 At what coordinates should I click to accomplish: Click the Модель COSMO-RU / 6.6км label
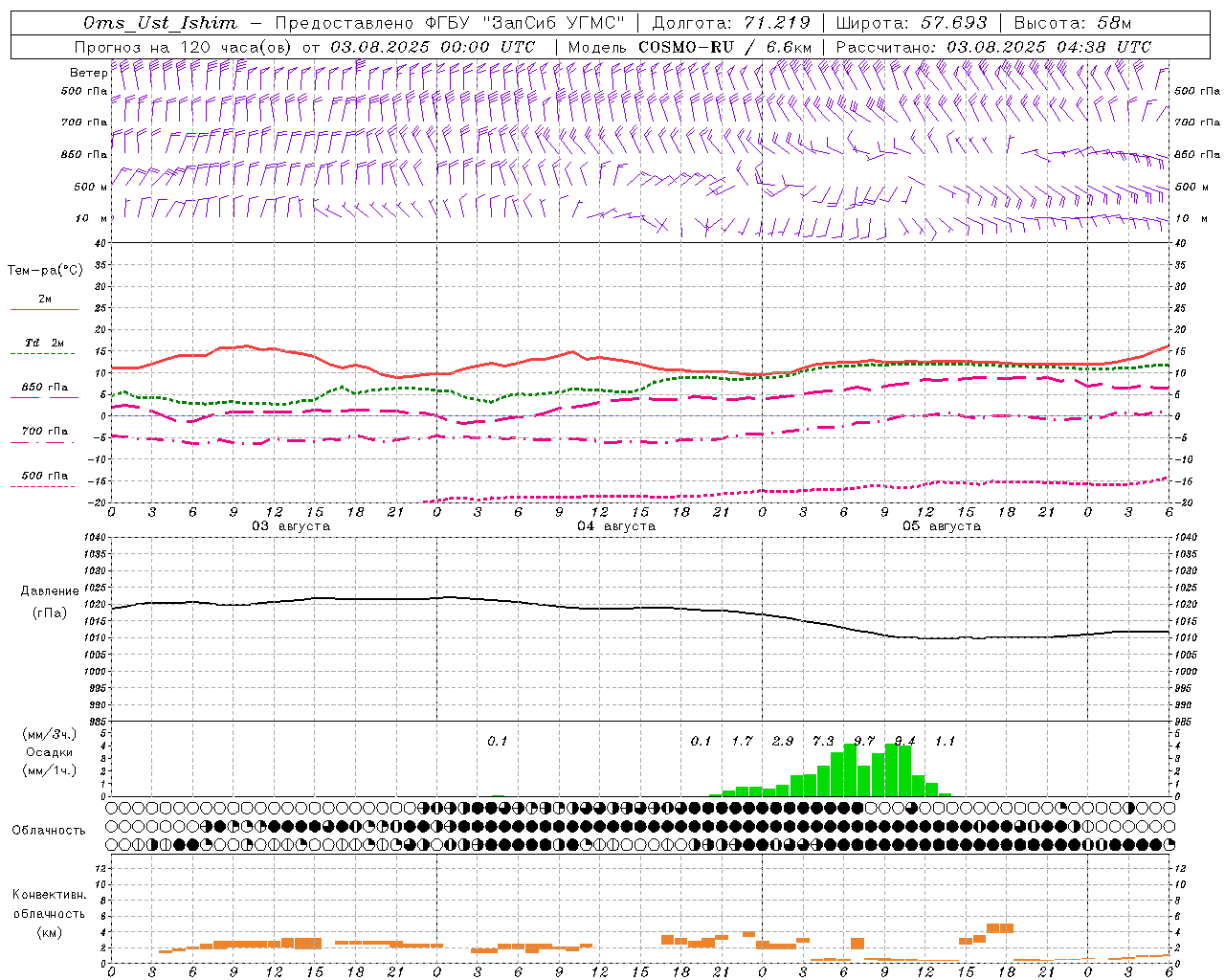690,47
